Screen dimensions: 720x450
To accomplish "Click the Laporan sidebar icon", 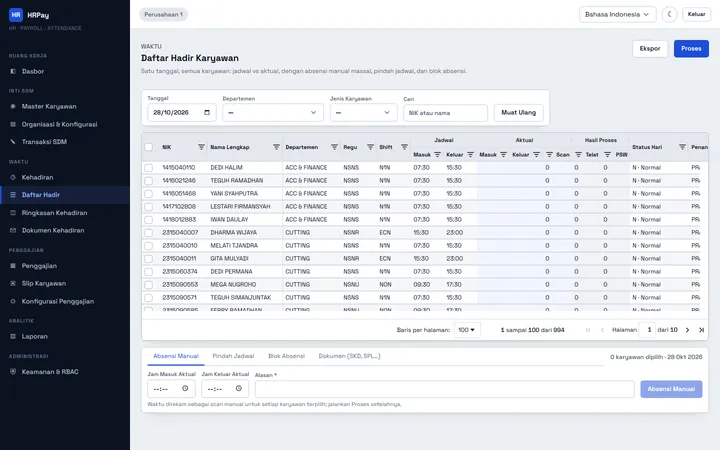I will [13, 337].
